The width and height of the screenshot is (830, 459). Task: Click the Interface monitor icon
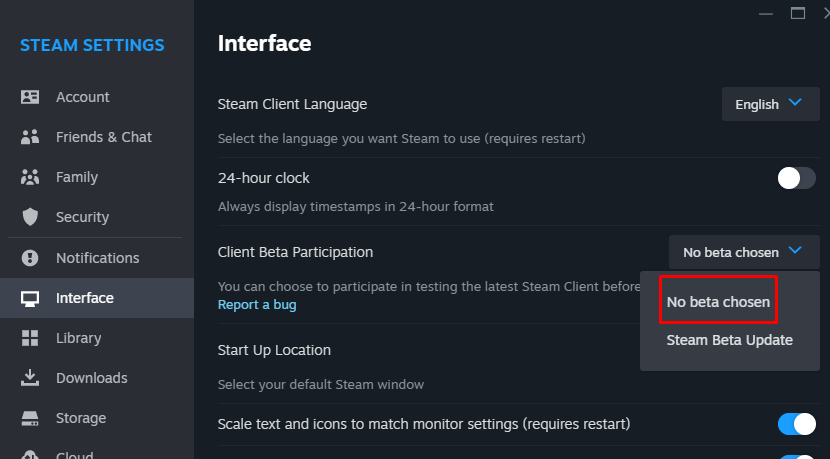click(x=30, y=298)
